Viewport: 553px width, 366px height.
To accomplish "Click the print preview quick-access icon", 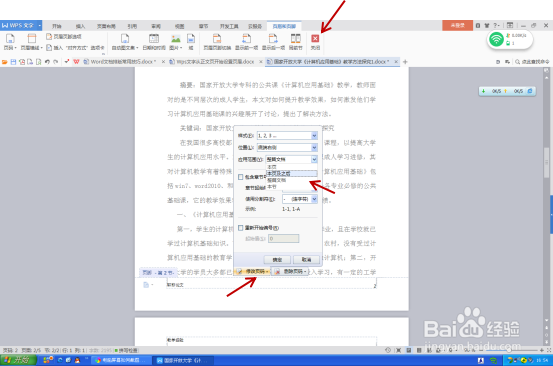I will pos(38,62).
